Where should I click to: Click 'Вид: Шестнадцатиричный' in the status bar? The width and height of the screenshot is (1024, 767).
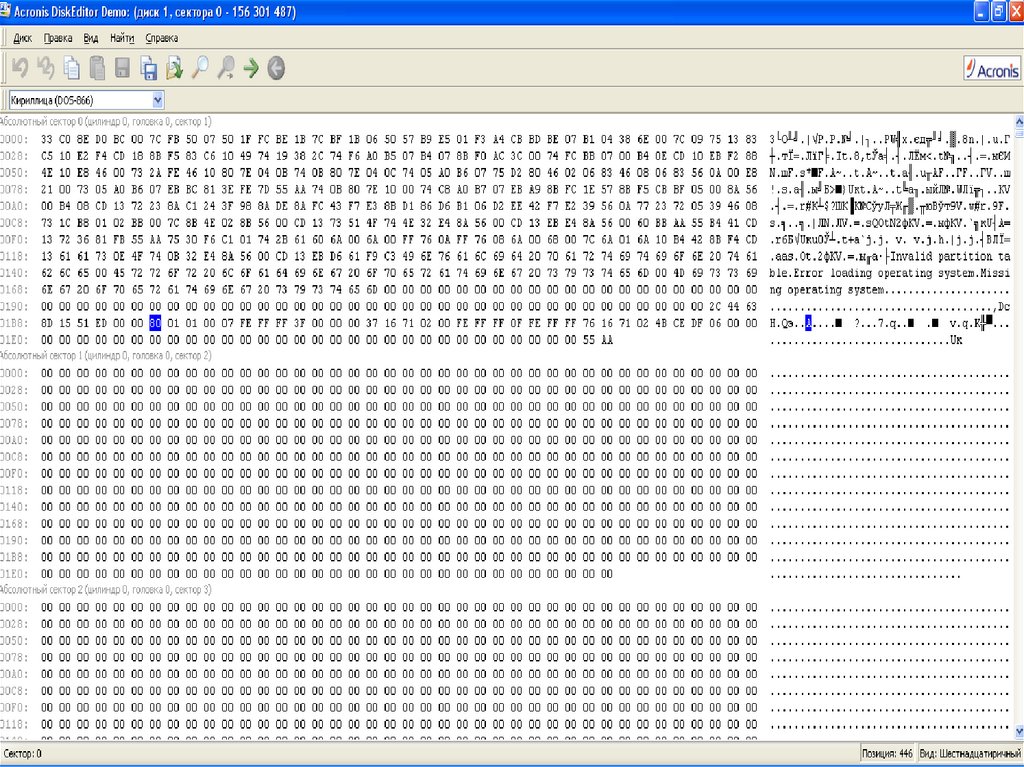(x=970, y=754)
